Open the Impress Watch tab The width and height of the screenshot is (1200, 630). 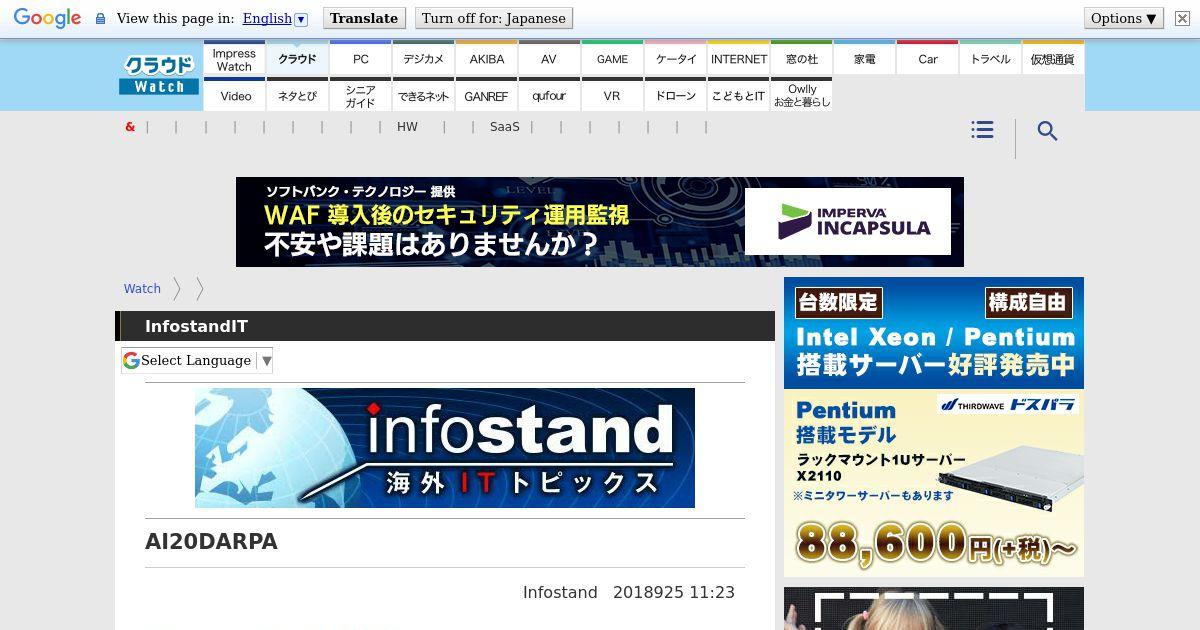tap(234, 59)
